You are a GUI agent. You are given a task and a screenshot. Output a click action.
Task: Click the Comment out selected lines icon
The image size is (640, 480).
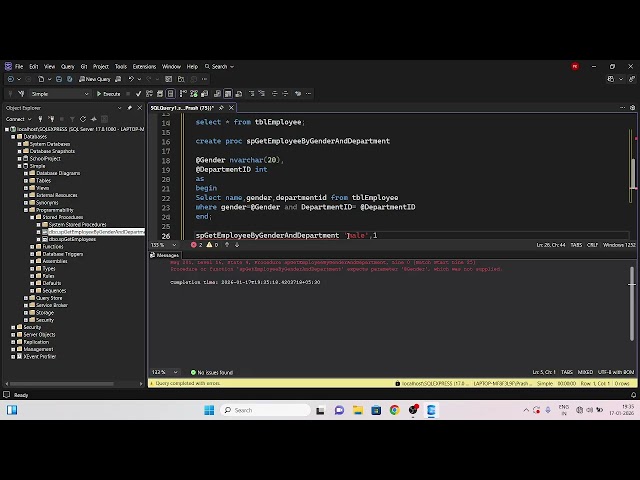(x=251, y=94)
